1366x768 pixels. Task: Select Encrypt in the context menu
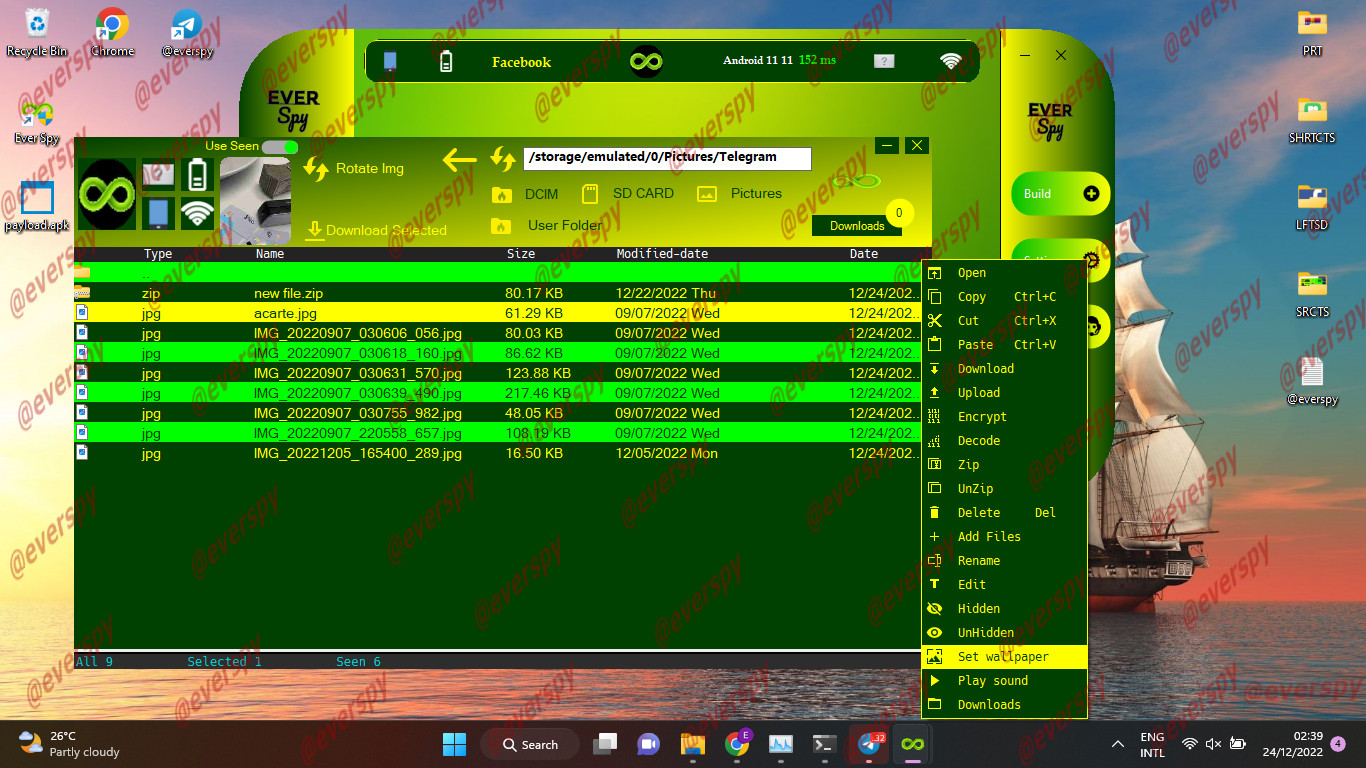point(1004,417)
